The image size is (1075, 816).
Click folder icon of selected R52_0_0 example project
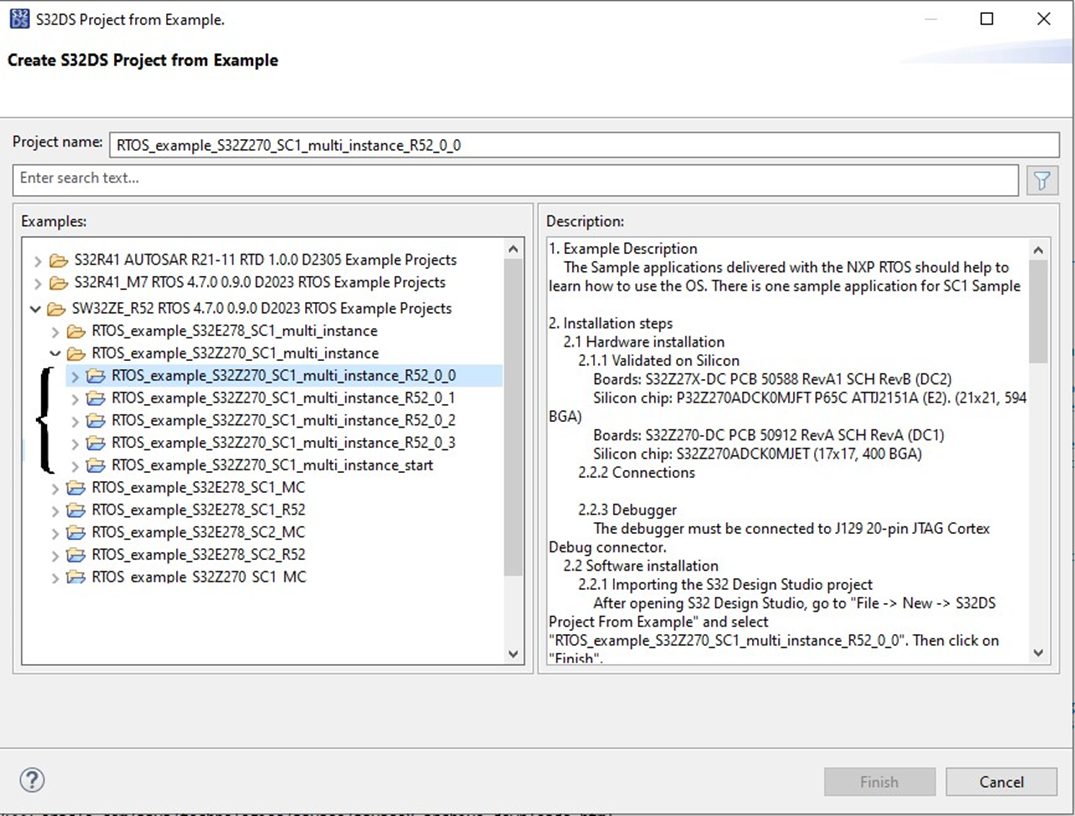point(95,375)
